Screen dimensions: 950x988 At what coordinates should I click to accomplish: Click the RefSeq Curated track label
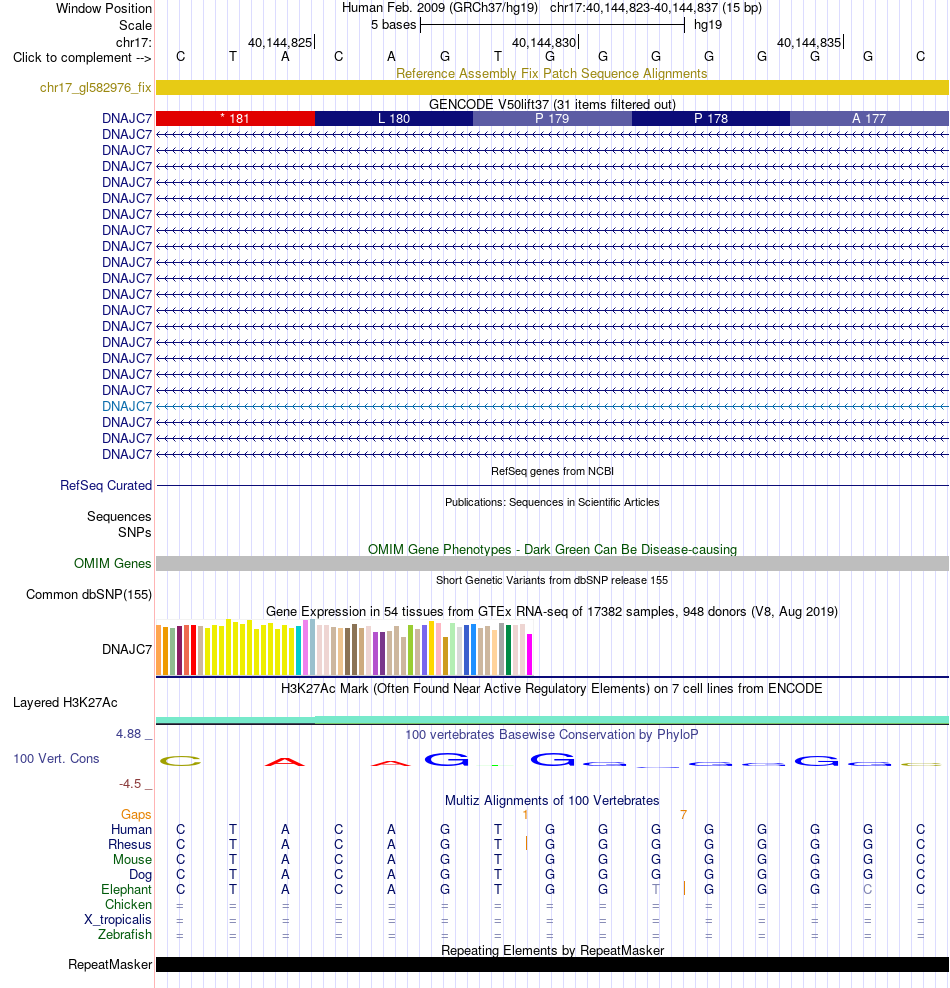pos(106,485)
